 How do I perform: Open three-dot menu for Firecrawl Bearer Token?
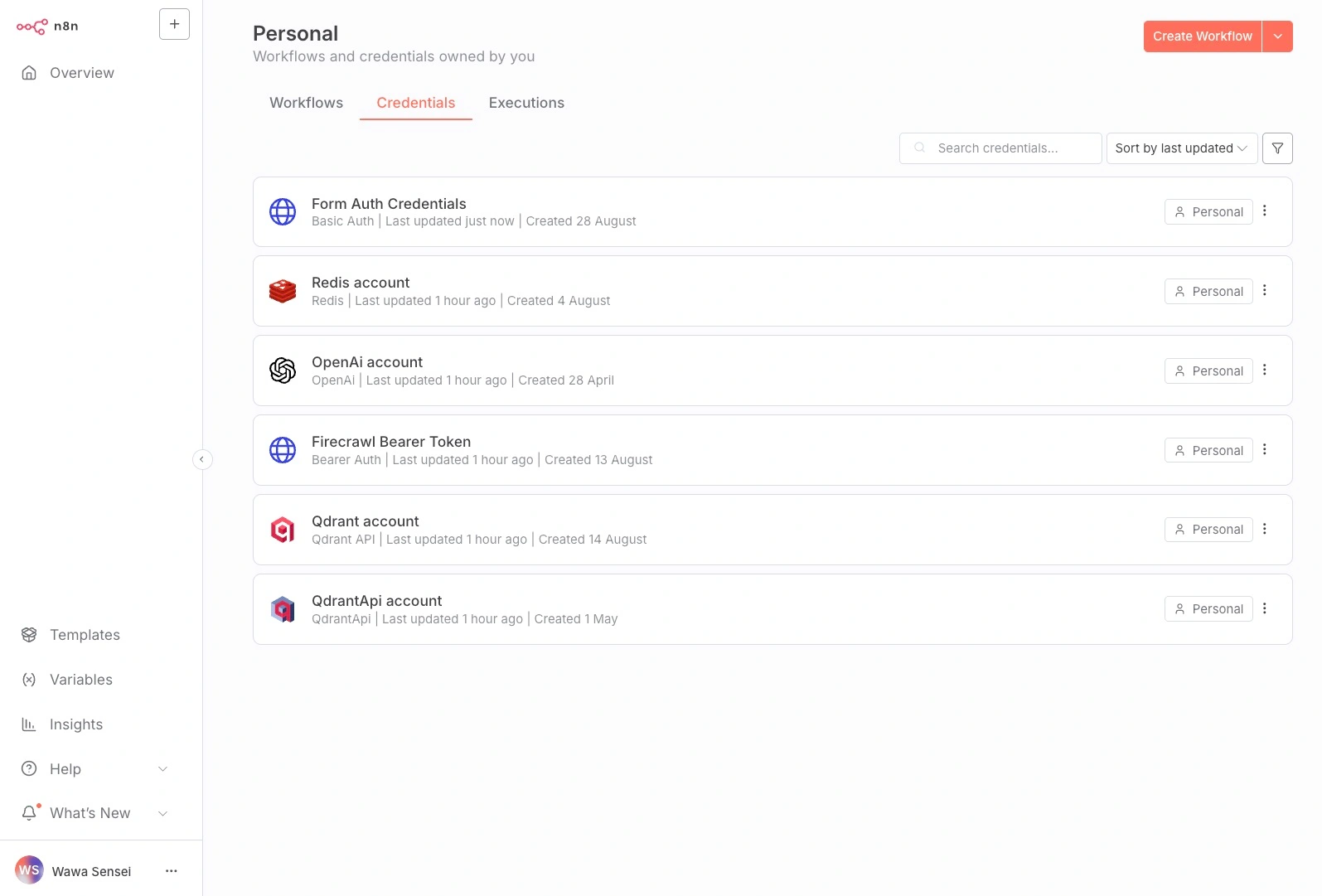pyautogui.click(x=1265, y=449)
